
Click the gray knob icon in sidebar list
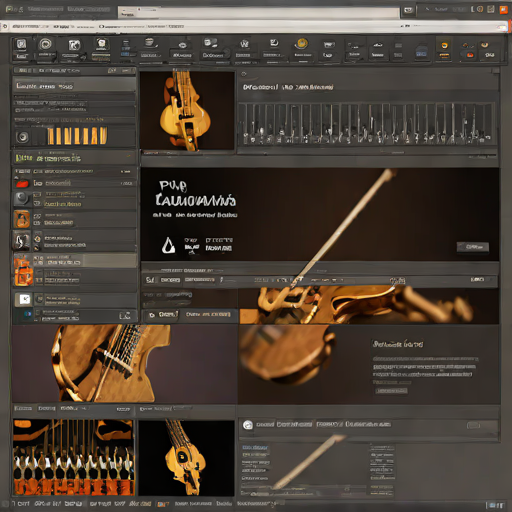[22, 198]
